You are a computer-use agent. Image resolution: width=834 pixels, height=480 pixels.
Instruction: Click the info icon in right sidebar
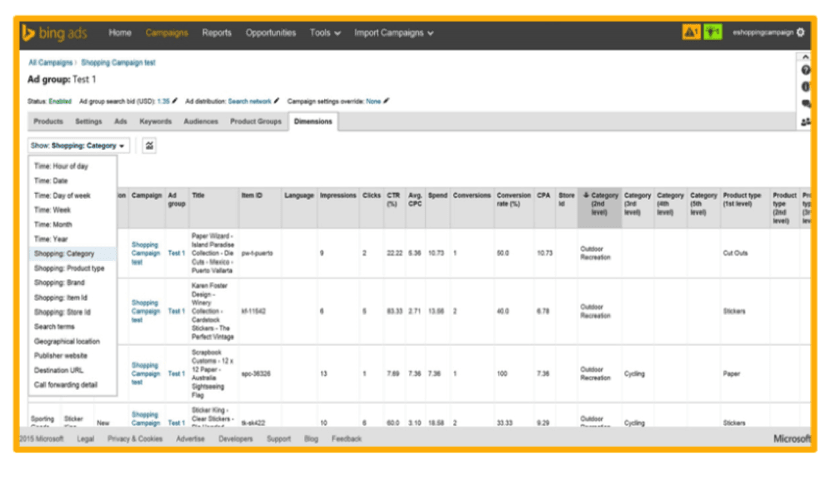(x=805, y=87)
